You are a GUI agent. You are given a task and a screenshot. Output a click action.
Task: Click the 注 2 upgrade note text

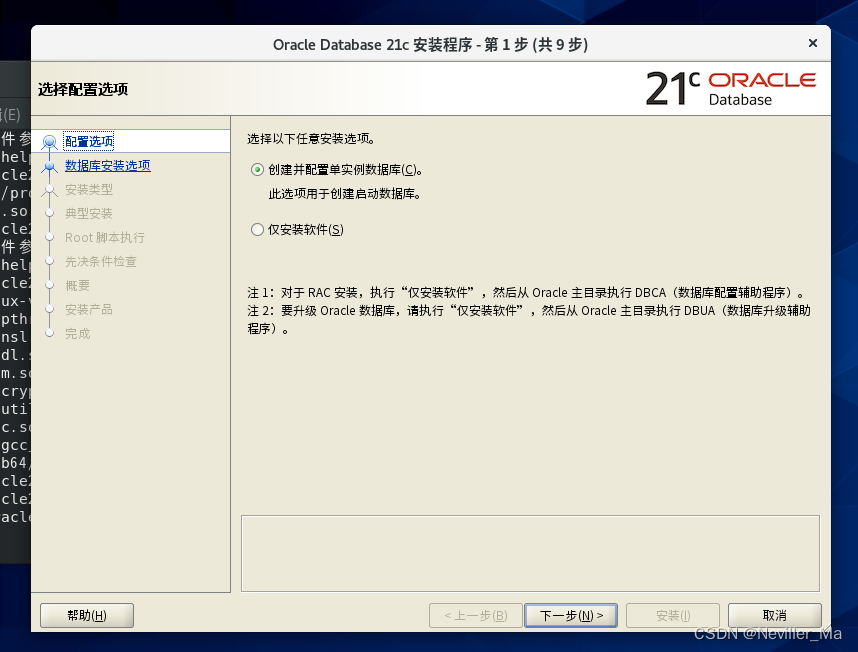tap(529, 319)
